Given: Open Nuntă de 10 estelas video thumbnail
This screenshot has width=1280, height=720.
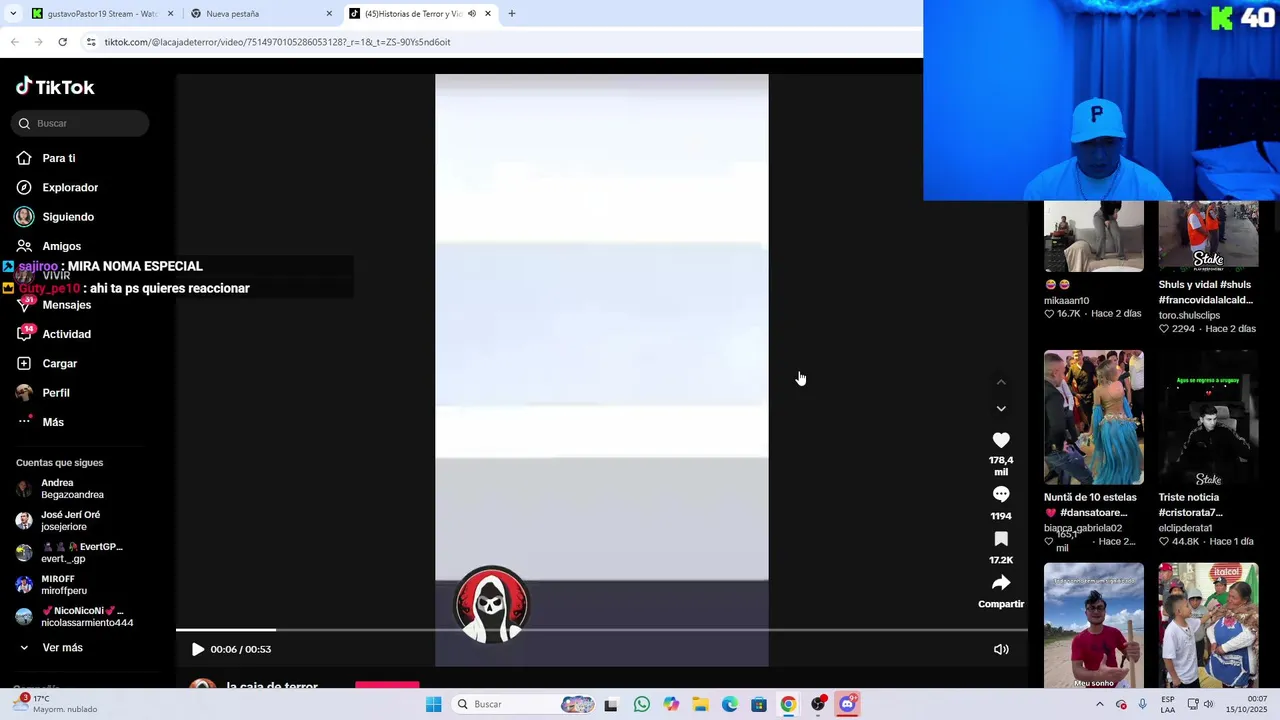Looking at the screenshot, I should tap(1094, 417).
